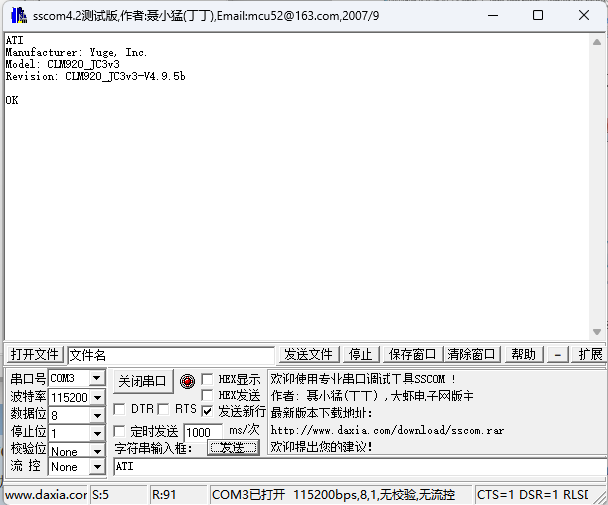Uncheck the send new line checkbox
Image resolution: width=608 pixels, height=505 pixels.
pyautogui.click(x=207, y=411)
